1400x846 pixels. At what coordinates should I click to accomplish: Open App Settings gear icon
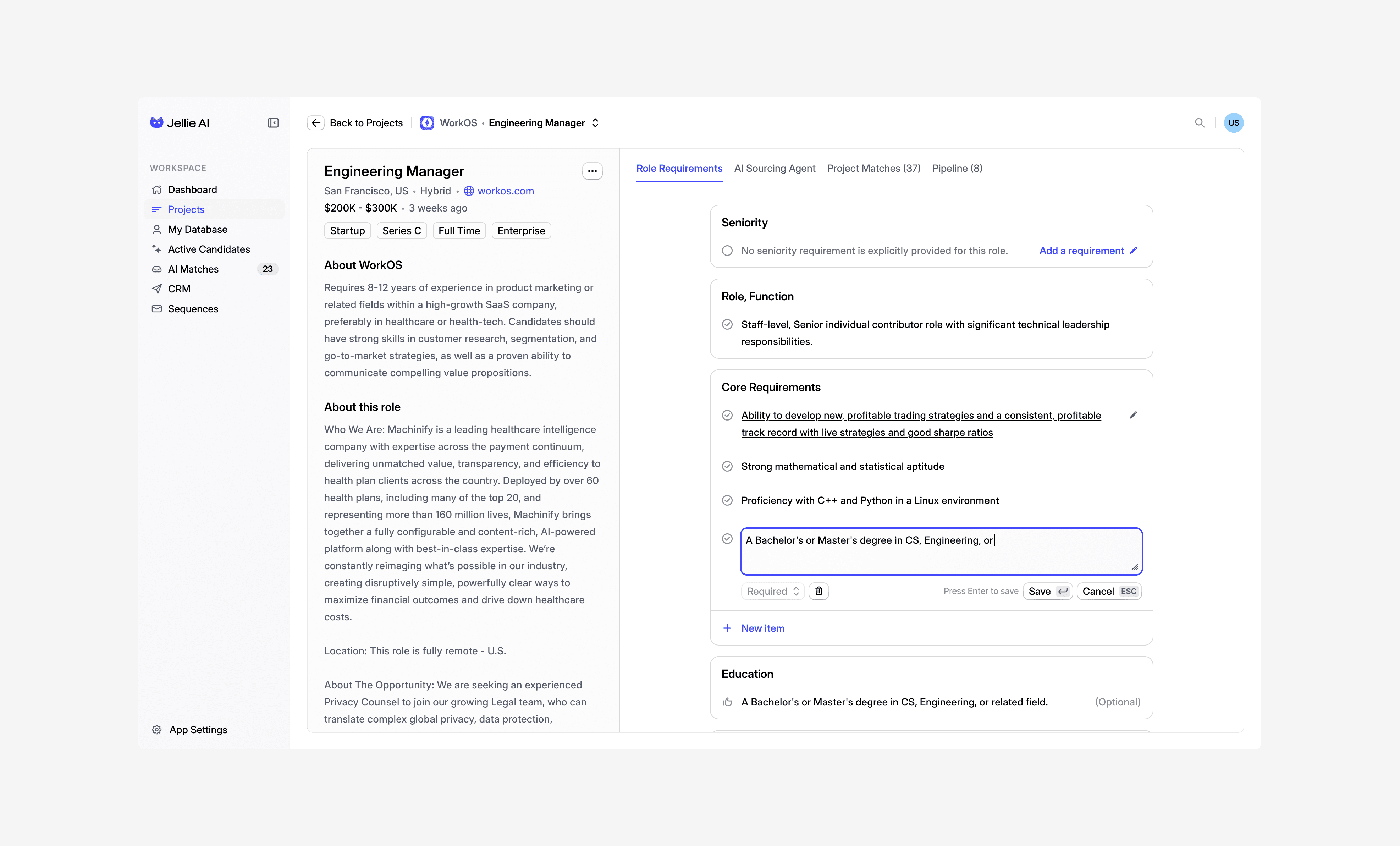point(157,730)
